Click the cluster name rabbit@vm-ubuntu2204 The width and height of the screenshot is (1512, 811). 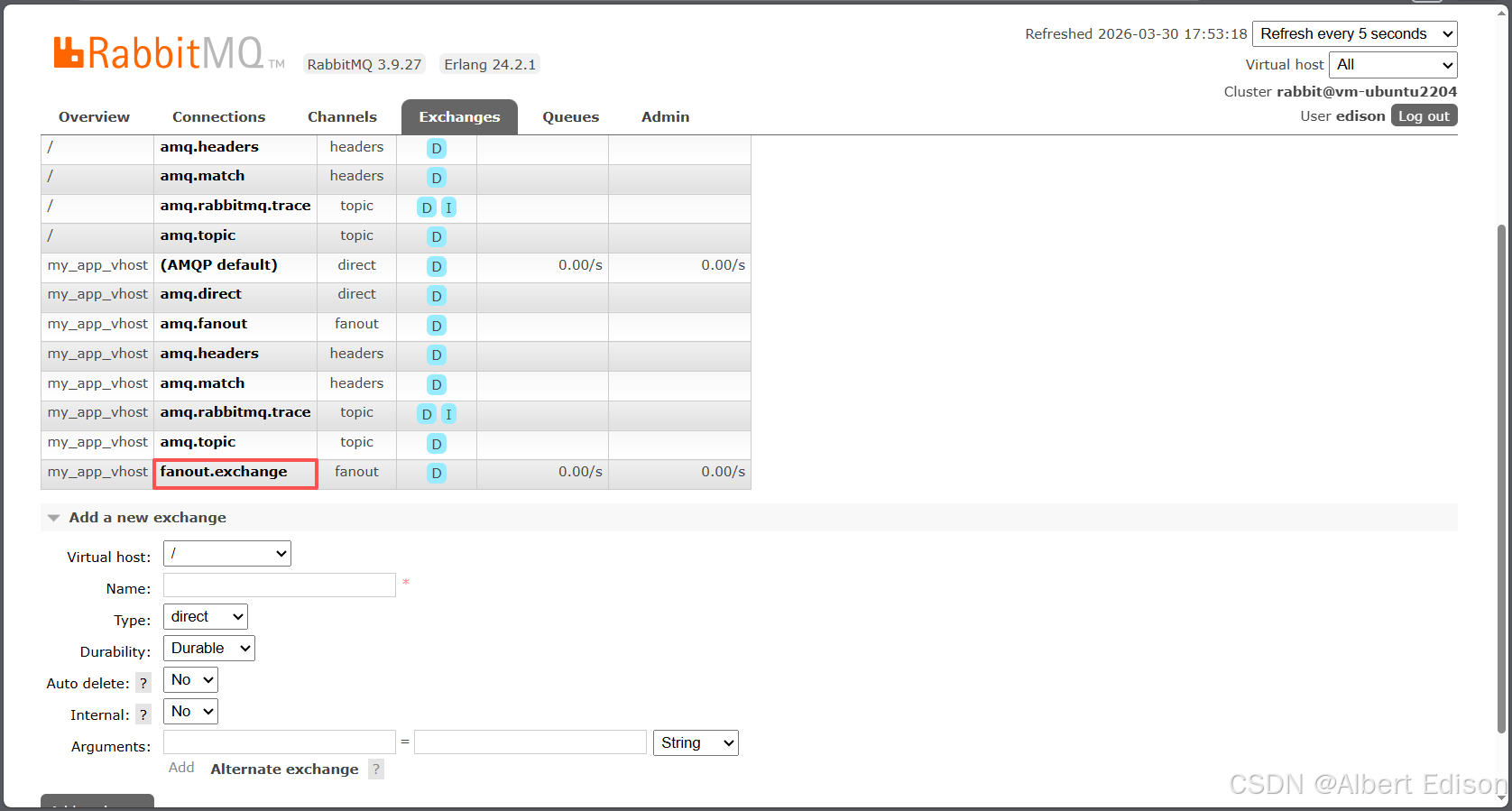(1367, 92)
